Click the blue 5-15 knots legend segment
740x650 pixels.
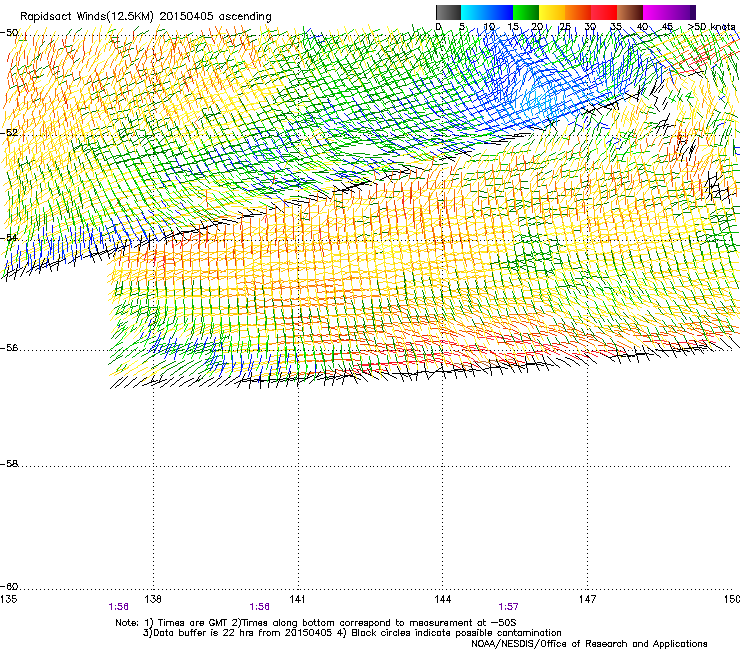tap(487, 12)
